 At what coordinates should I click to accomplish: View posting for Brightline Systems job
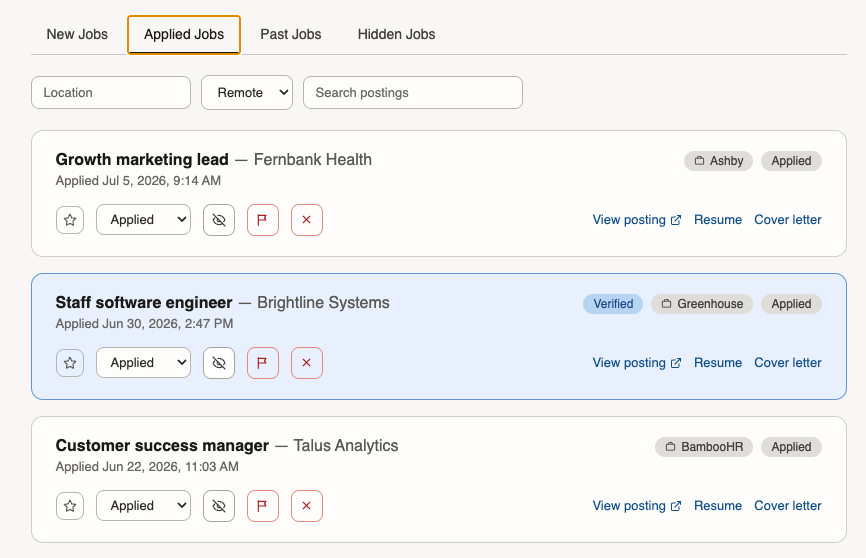click(x=637, y=363)
